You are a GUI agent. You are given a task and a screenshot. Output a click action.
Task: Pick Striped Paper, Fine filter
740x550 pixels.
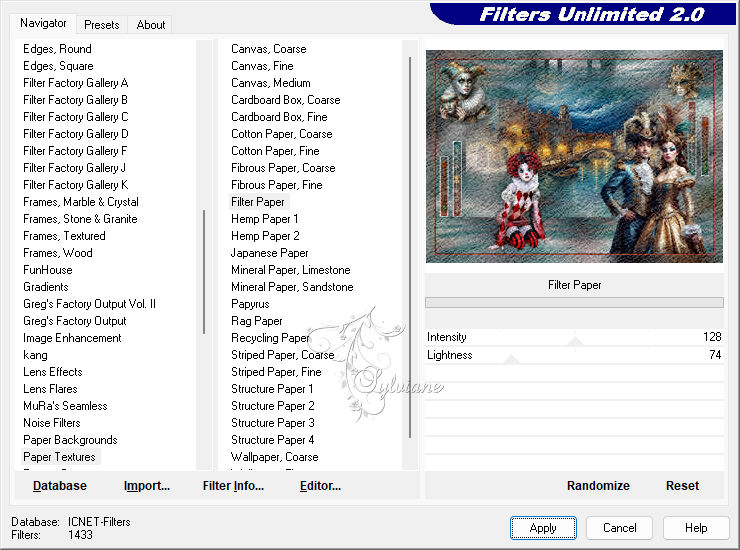[276, 372]
